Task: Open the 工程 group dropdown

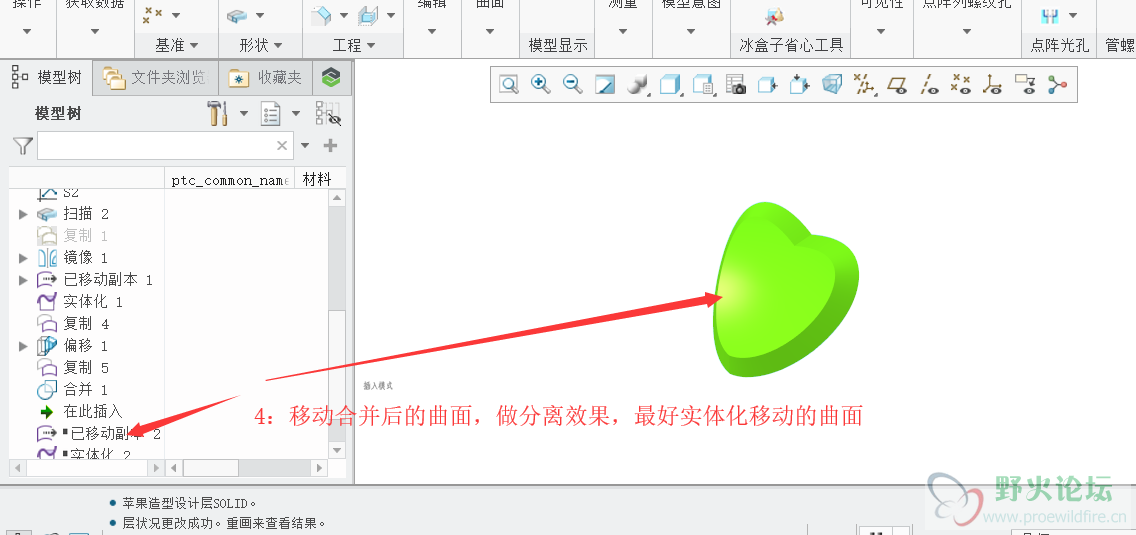Action: tap(354, 46)
